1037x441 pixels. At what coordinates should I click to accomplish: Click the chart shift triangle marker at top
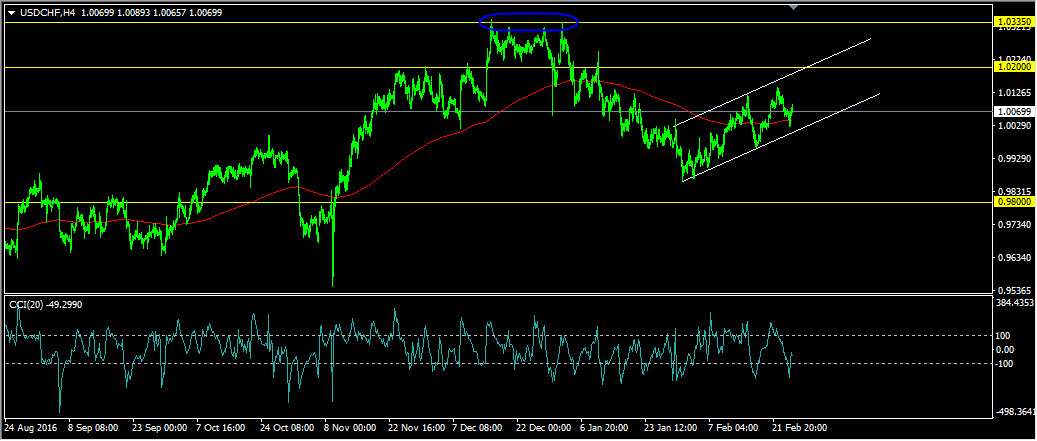(794, 7)
